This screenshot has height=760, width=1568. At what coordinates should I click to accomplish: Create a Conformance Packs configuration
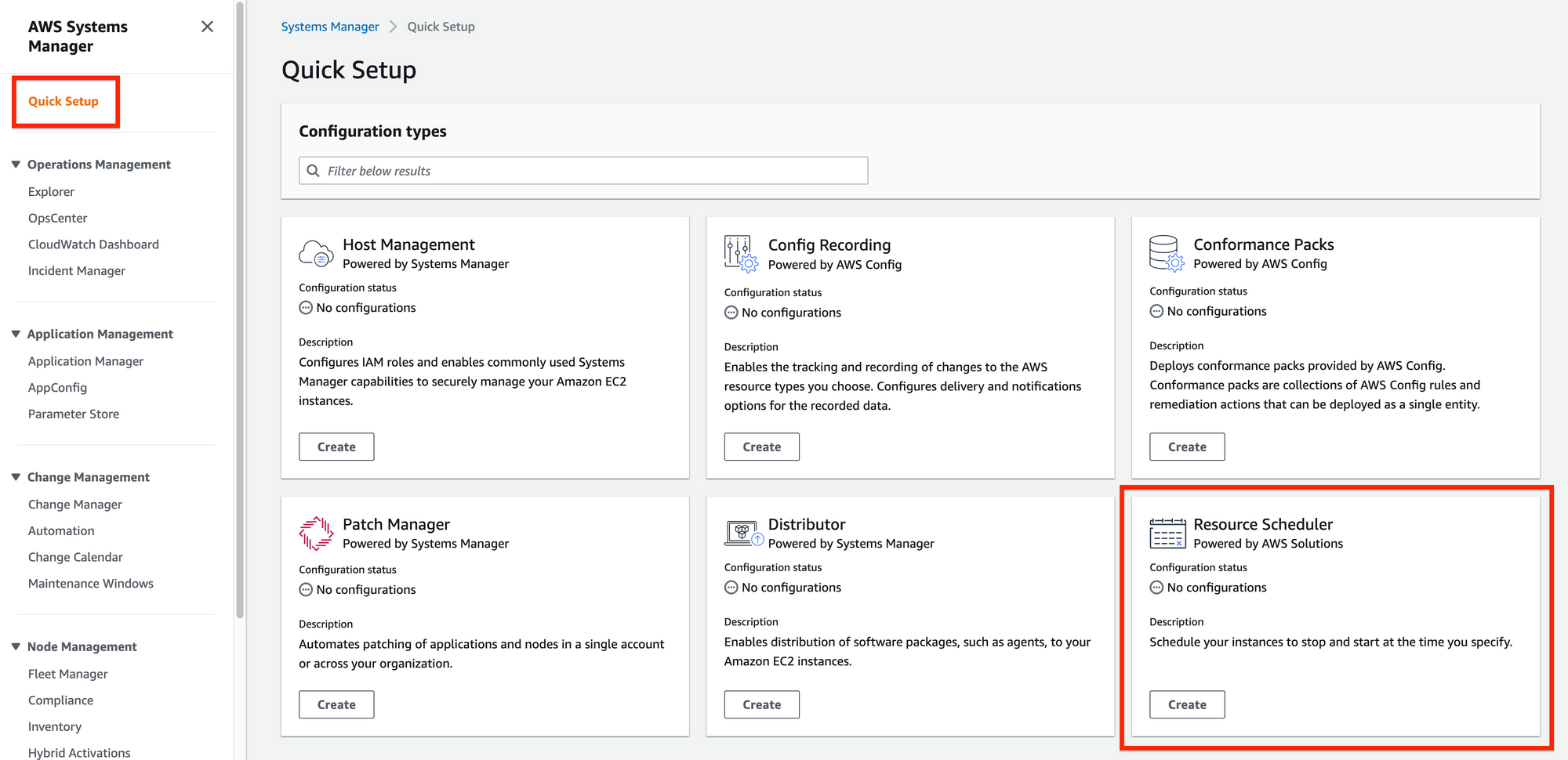1187,447
